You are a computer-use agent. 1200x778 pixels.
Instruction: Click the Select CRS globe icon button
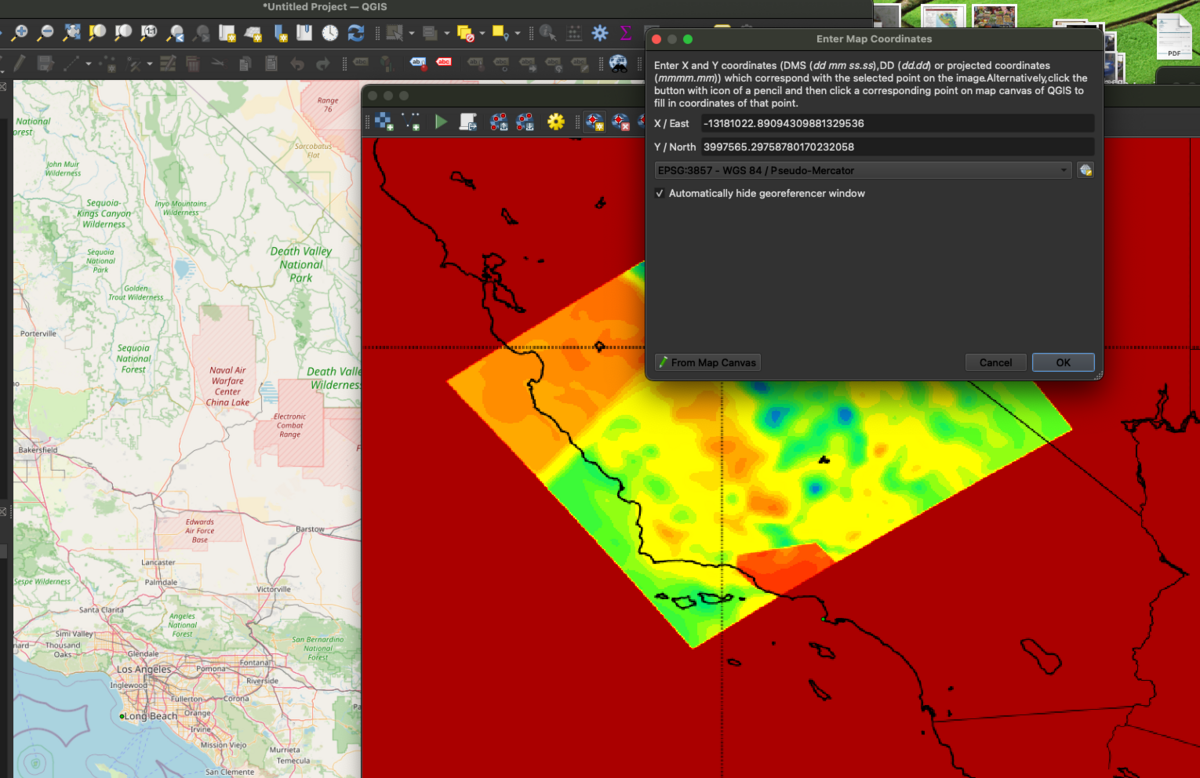(x=1085, y=171)
